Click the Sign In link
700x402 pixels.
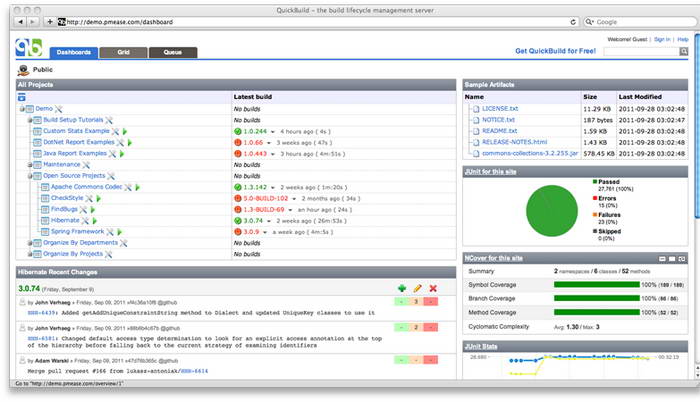pos(662,39)
